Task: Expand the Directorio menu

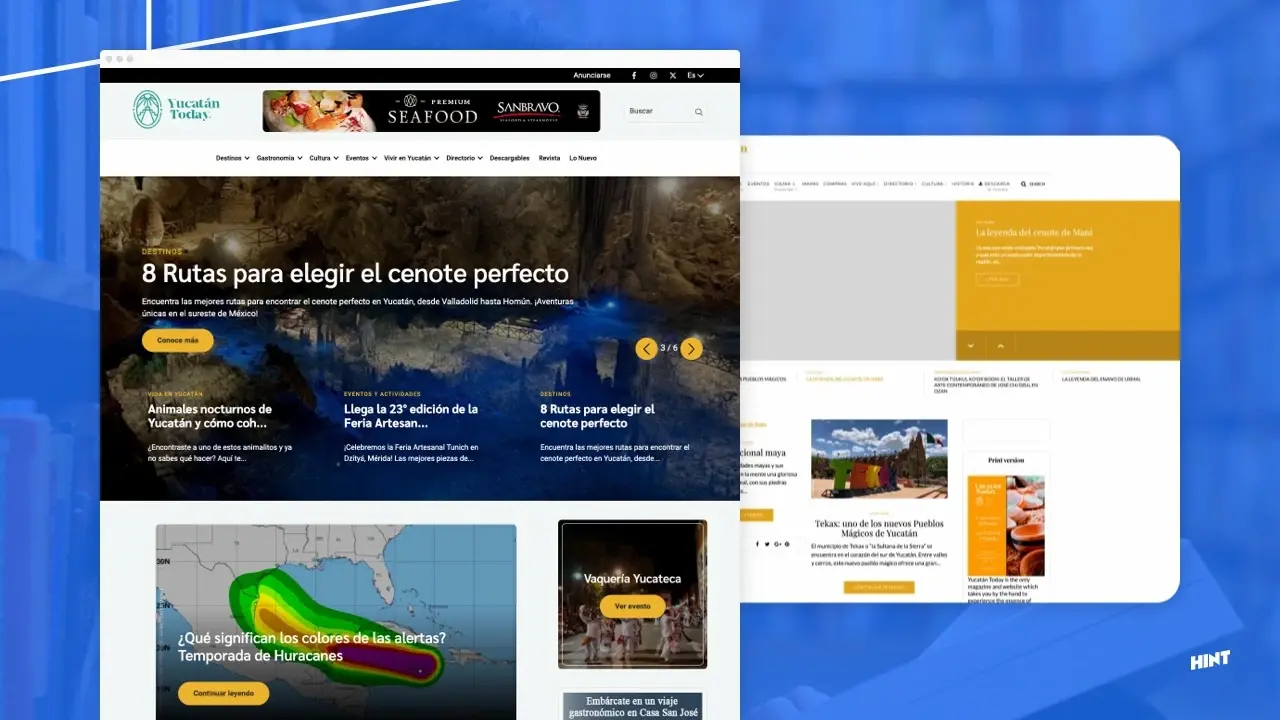Action: point(464,158)
